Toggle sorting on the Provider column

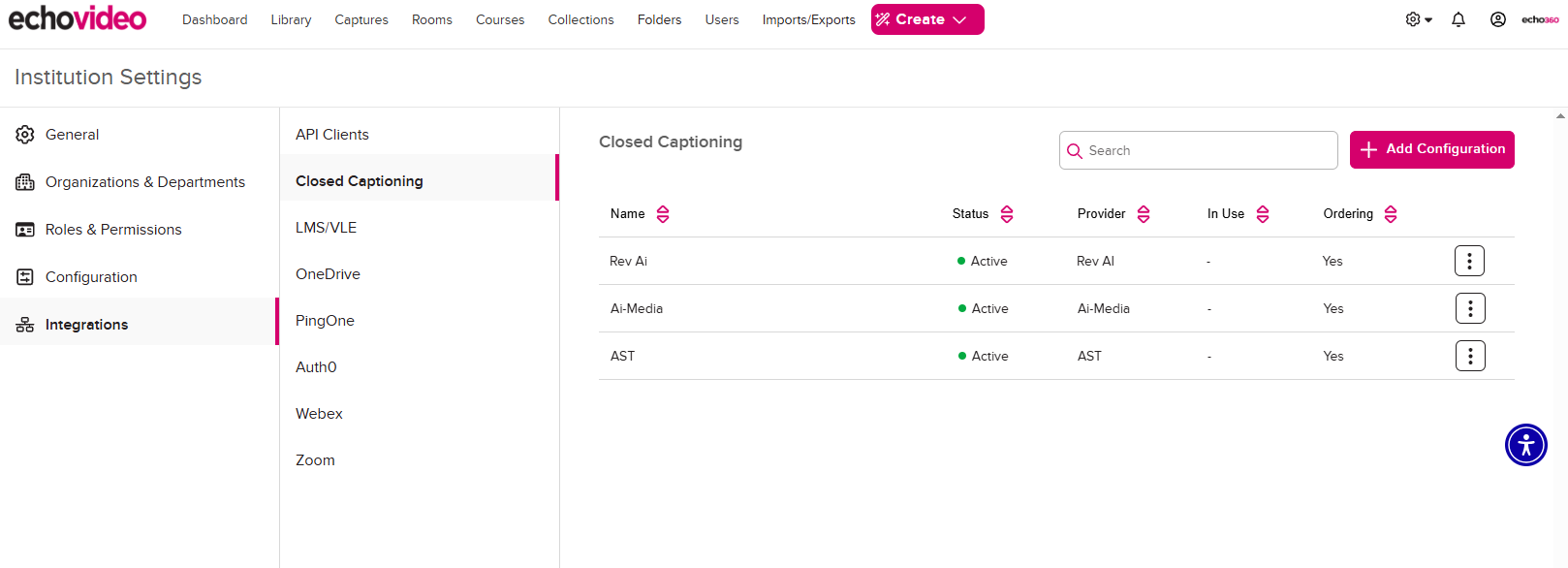click(1144, 214)
